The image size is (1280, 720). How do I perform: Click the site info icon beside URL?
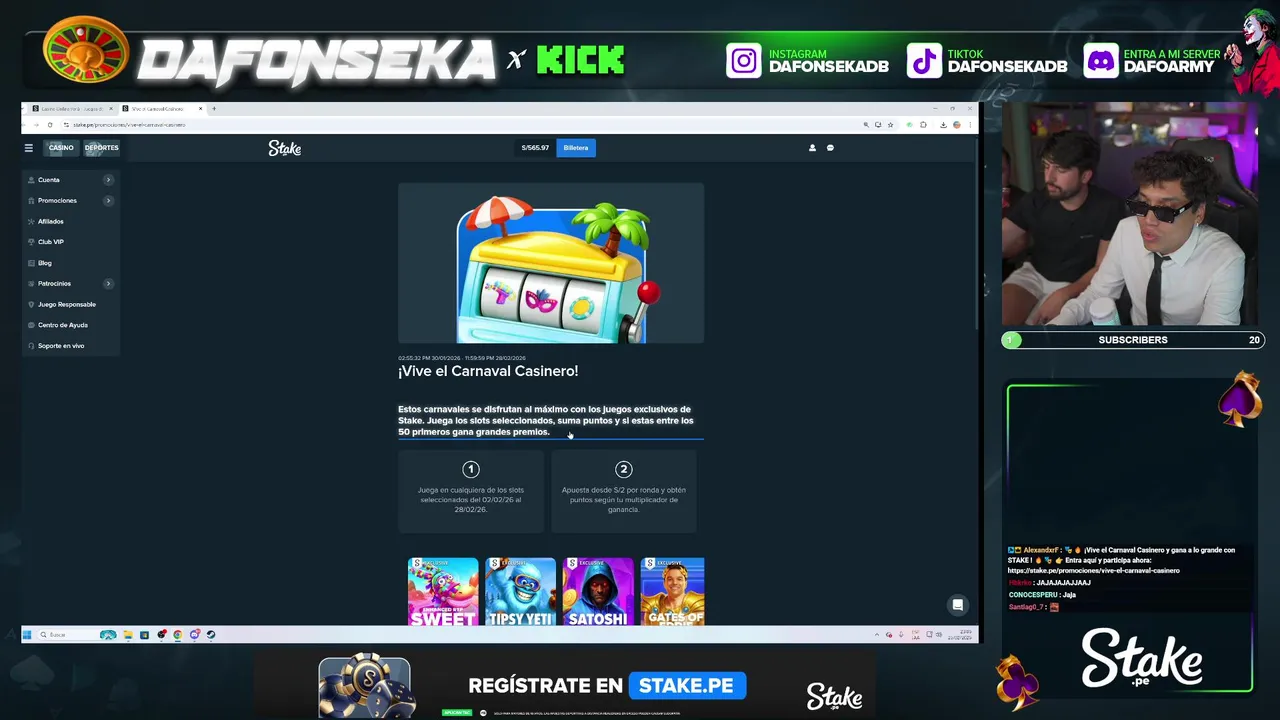click(66, 125)
